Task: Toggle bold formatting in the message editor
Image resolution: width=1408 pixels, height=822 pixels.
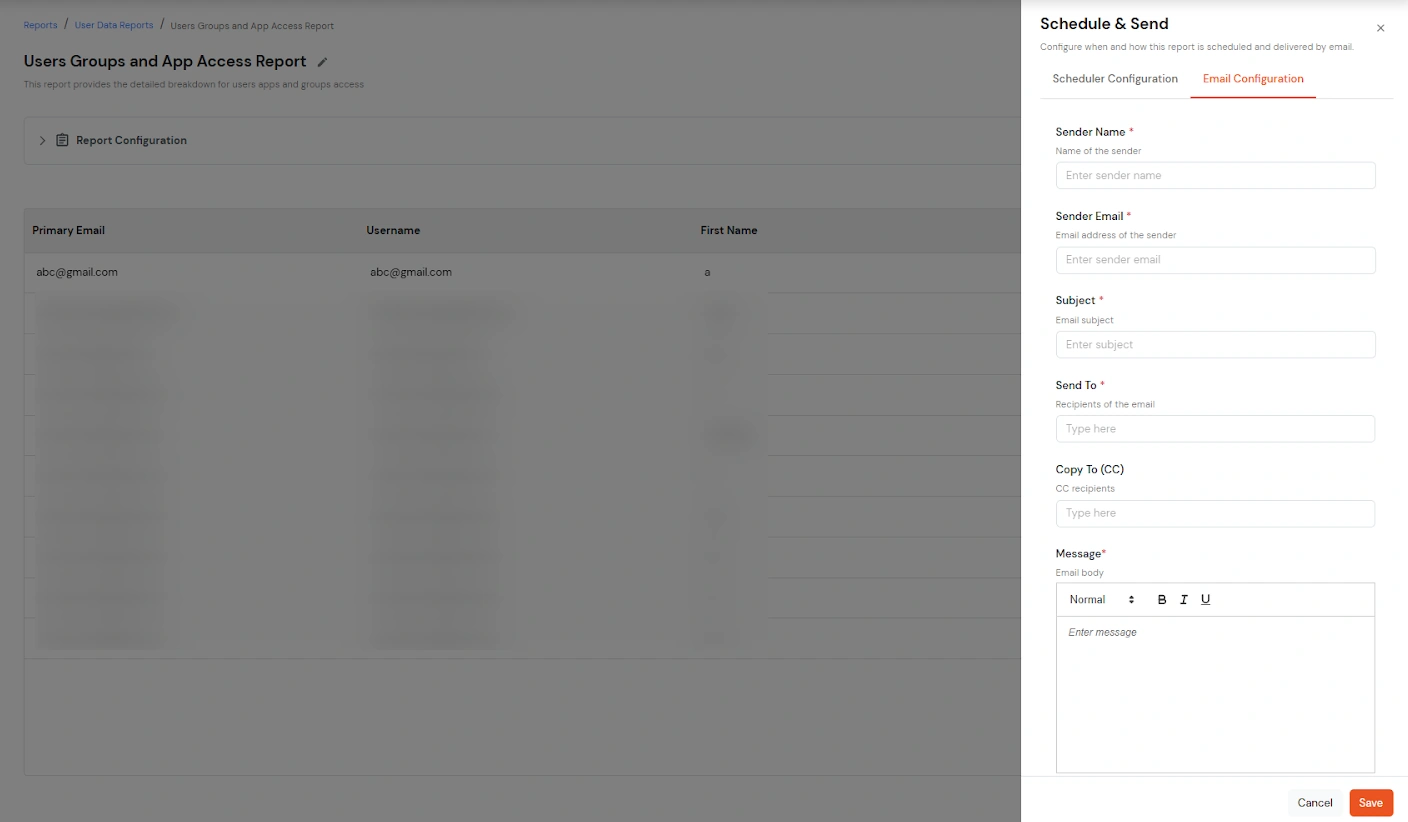Action: (1161, 599)
